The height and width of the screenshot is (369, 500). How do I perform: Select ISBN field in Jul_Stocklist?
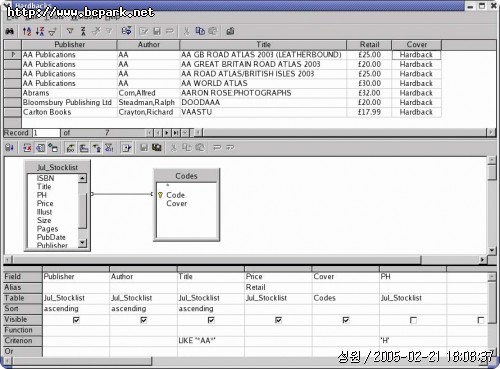click(x=45, y=178)
